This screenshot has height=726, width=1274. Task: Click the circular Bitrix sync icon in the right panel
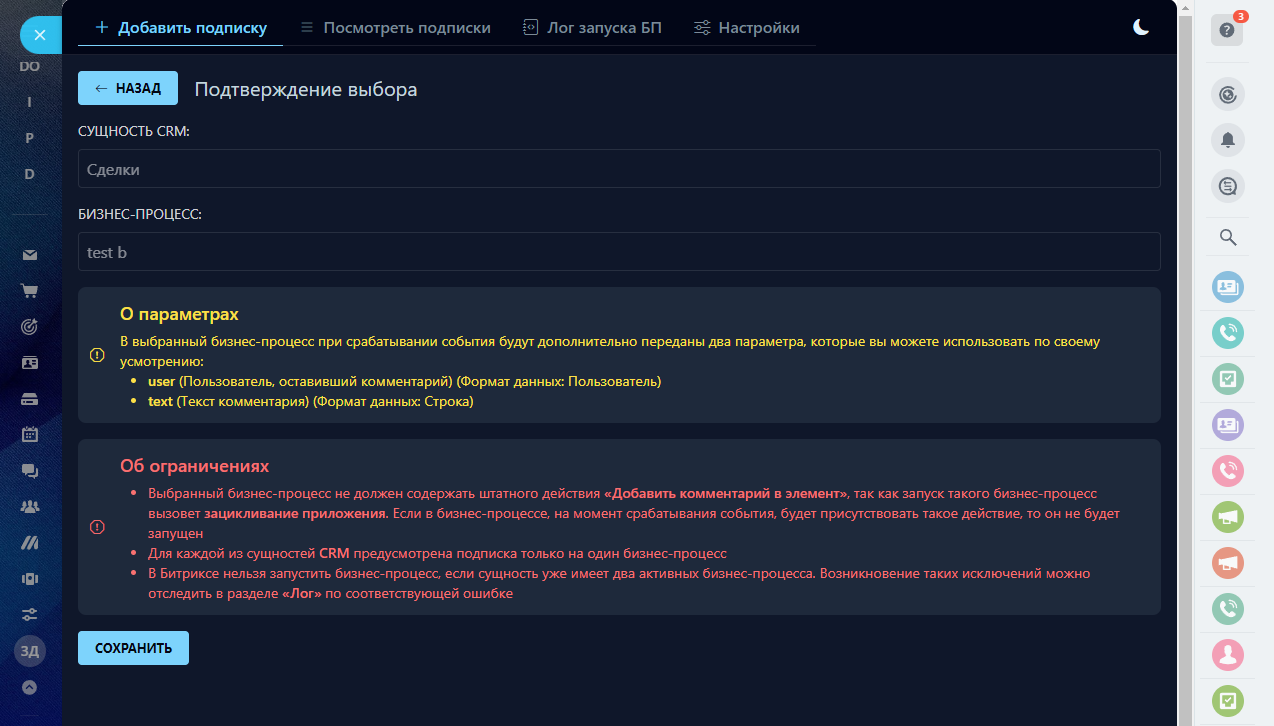(x=1228, y=95)
